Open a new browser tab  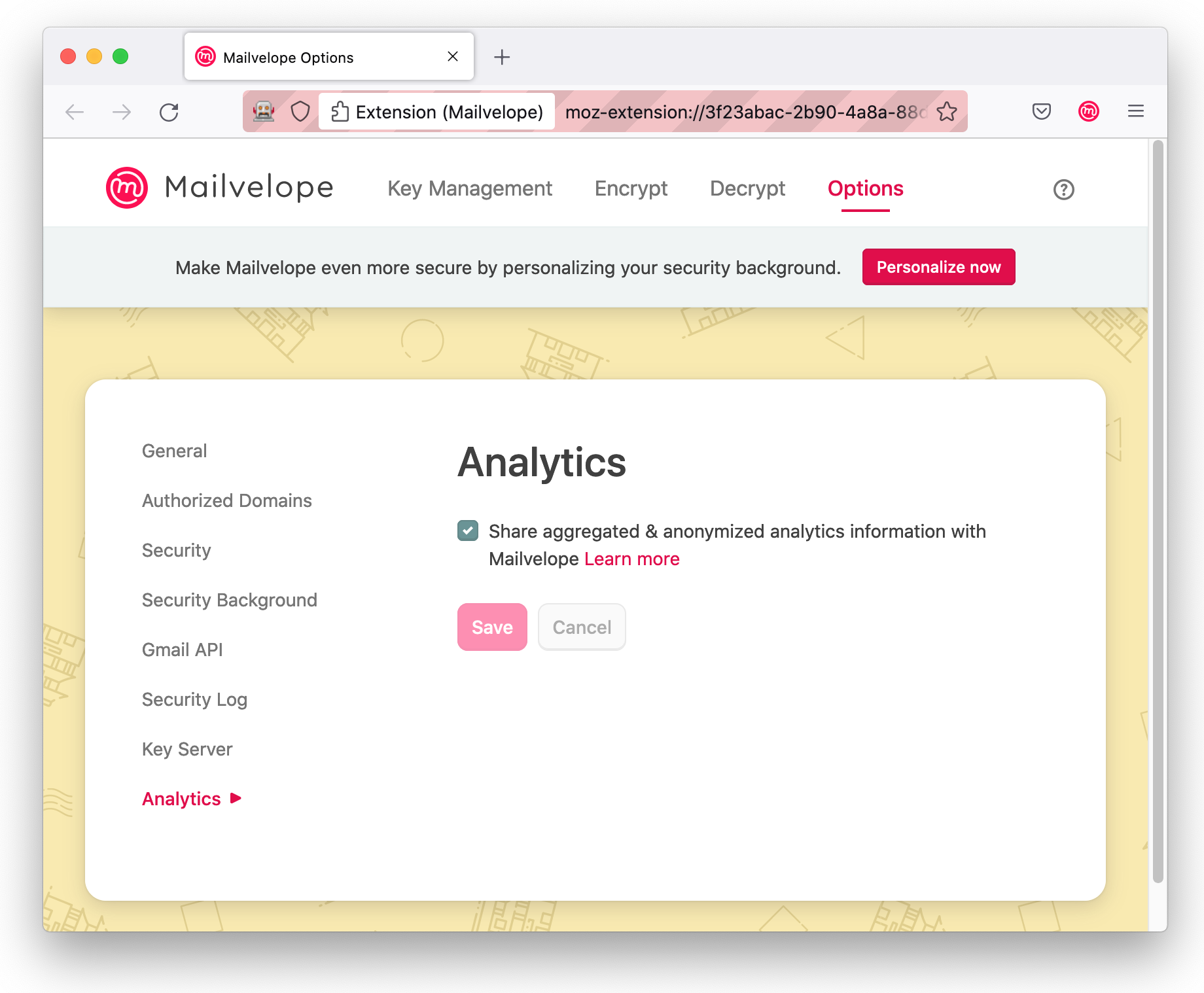(x=501, y=58)
